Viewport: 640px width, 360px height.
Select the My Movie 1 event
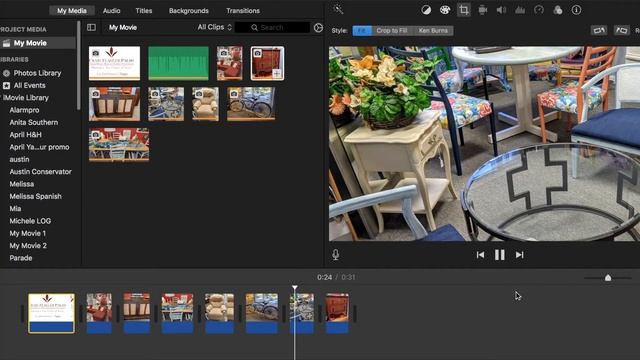[x=28, y=233]
